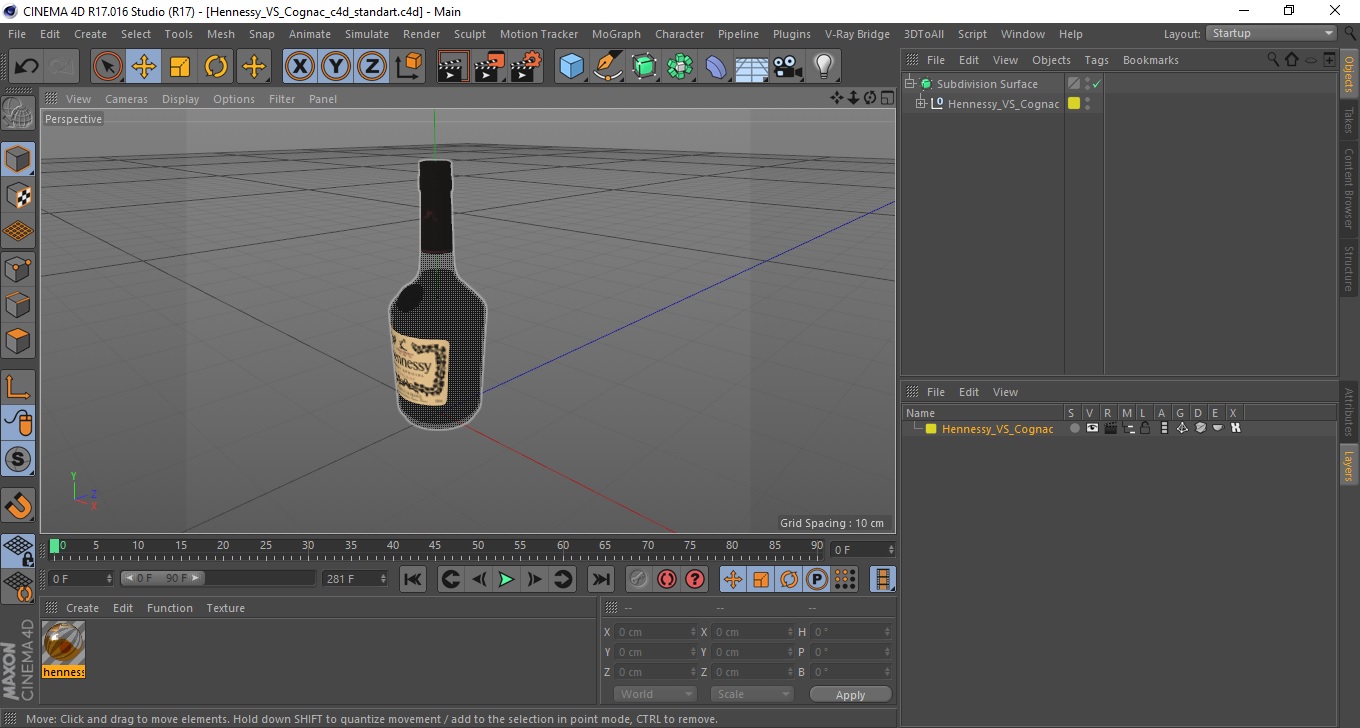Click the magnet Workplane snap icon

[x=18, y=505]
